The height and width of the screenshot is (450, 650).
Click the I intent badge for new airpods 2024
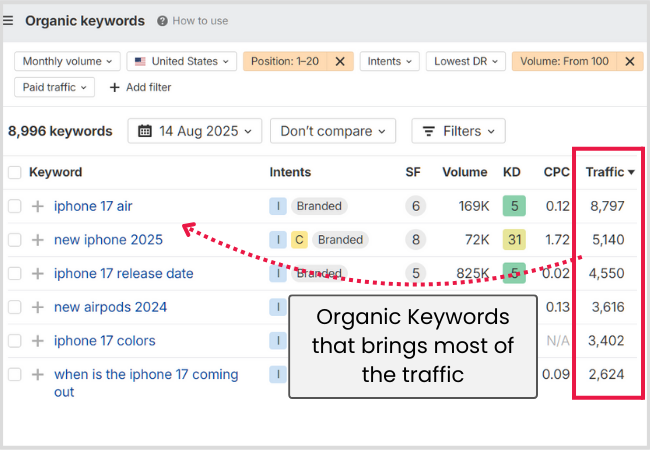coord(278,307)
